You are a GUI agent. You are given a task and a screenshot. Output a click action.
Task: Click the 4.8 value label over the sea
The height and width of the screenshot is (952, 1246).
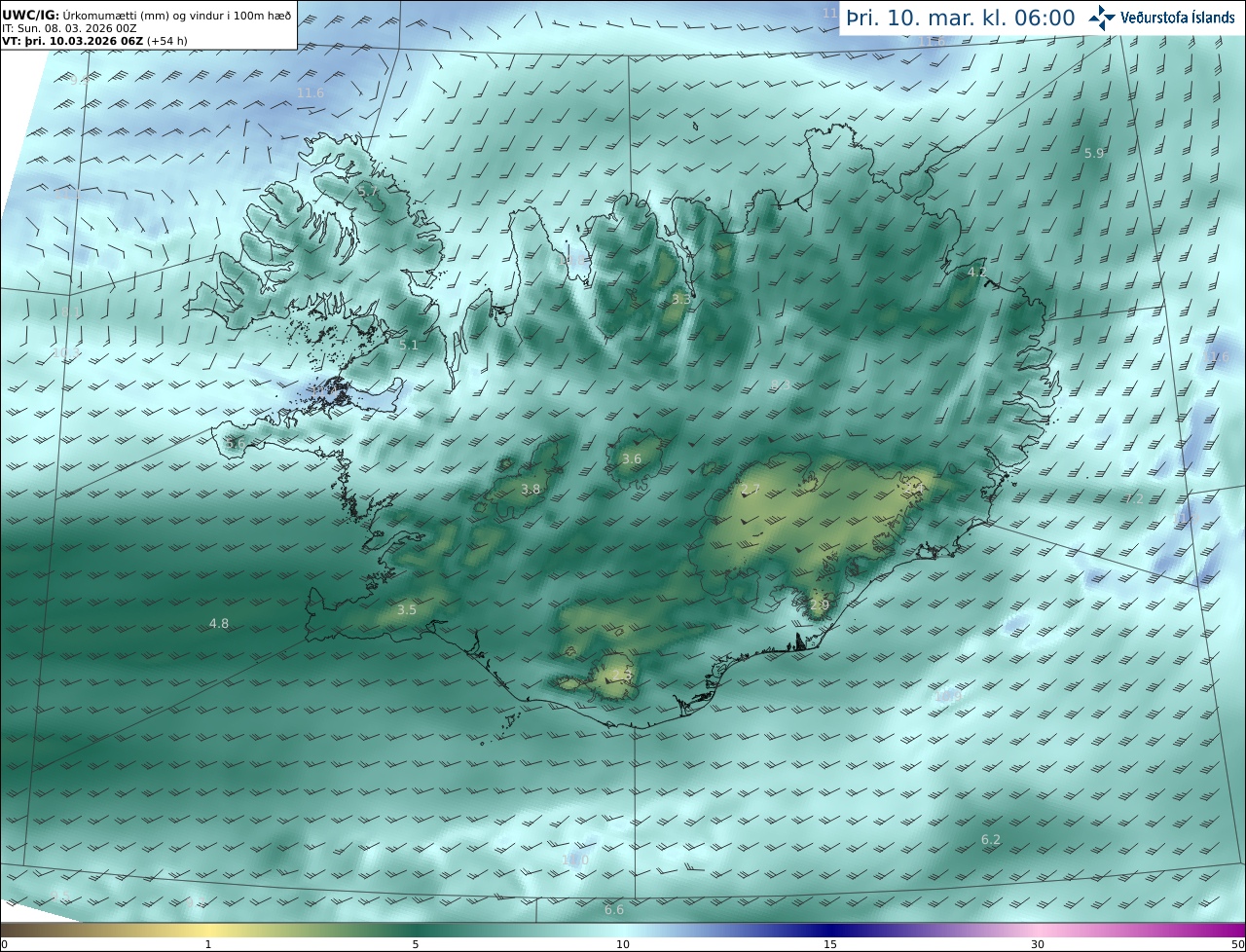[x=219, y=623]
